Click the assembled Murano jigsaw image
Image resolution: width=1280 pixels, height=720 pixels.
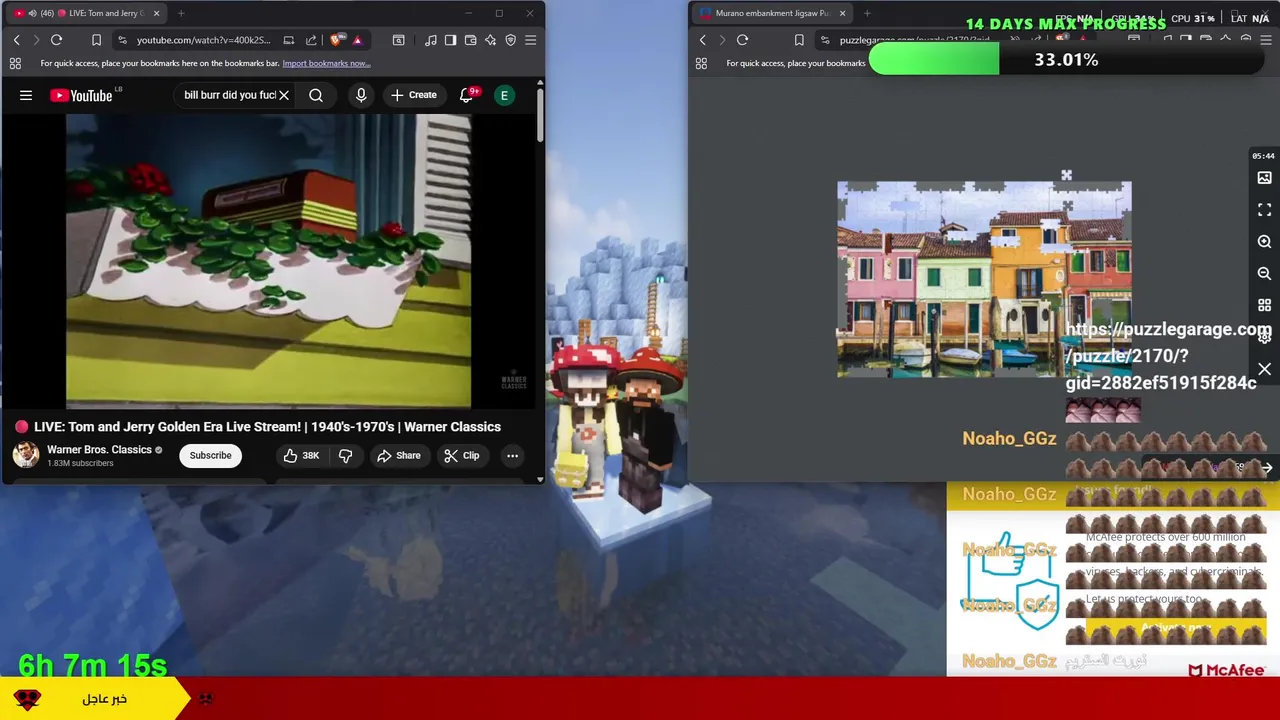[984, 279]
